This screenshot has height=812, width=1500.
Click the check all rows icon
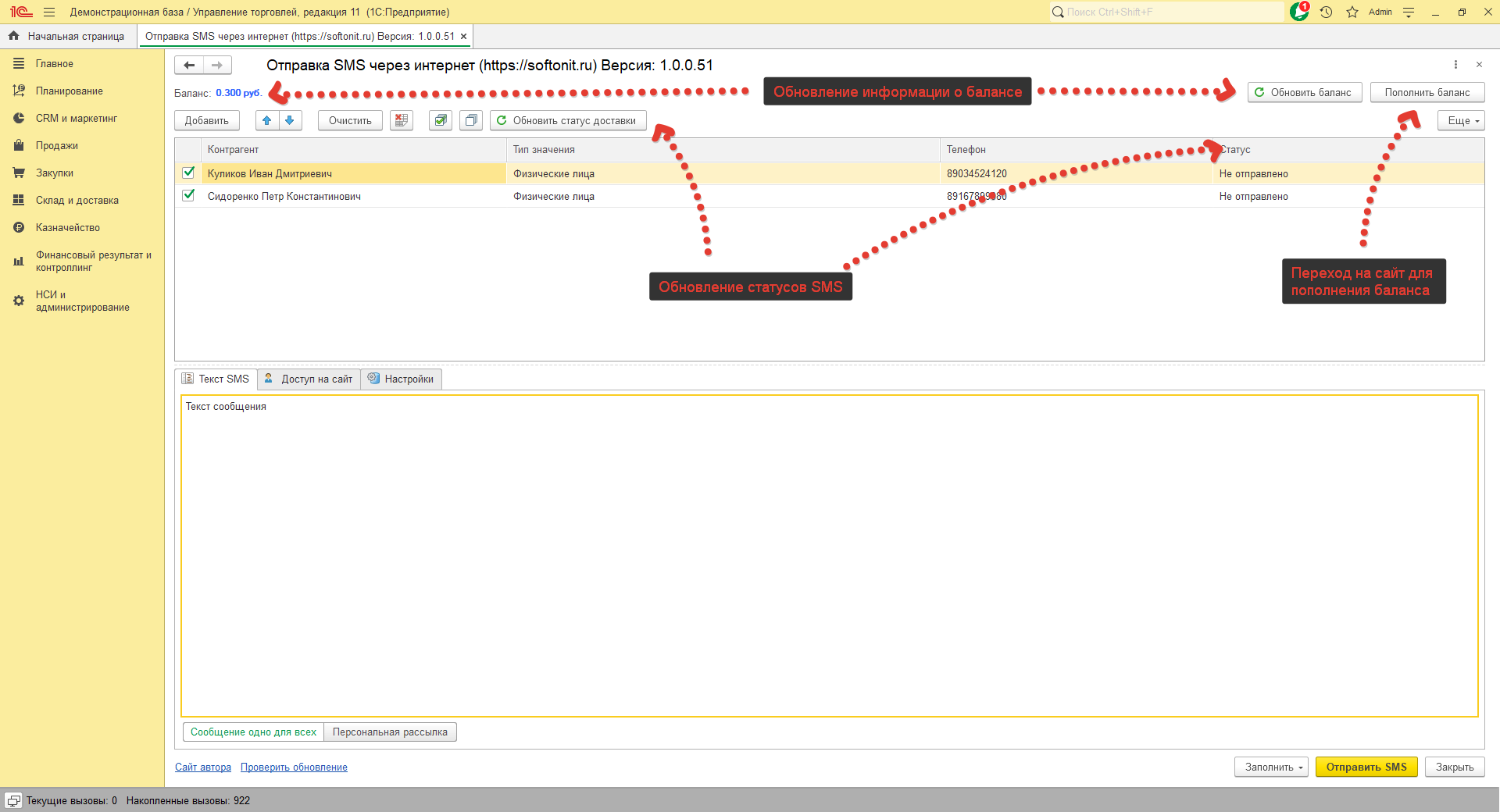(x=441, y=120)
